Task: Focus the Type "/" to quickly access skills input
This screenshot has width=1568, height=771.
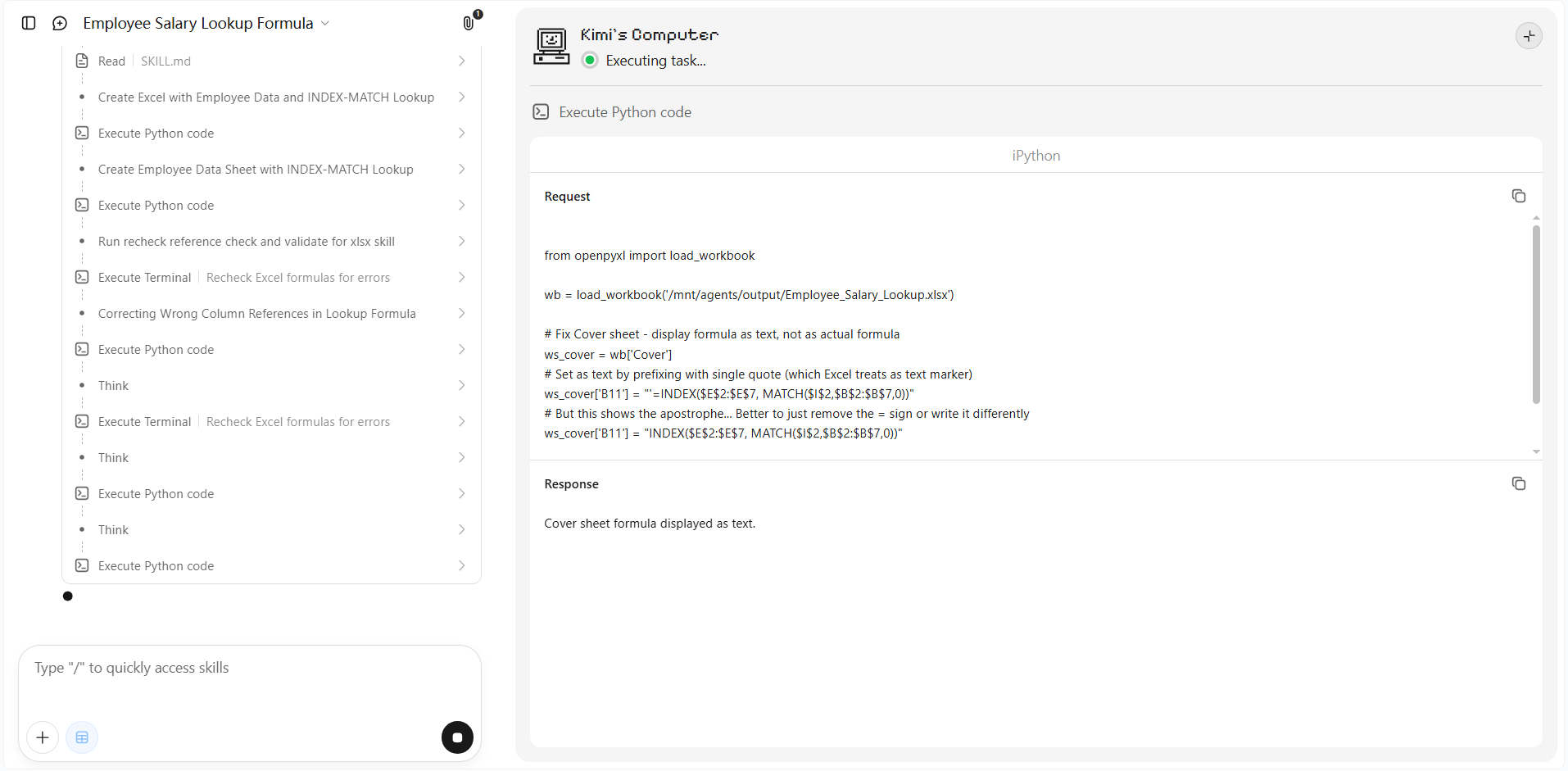Action: tap(250, 680)
